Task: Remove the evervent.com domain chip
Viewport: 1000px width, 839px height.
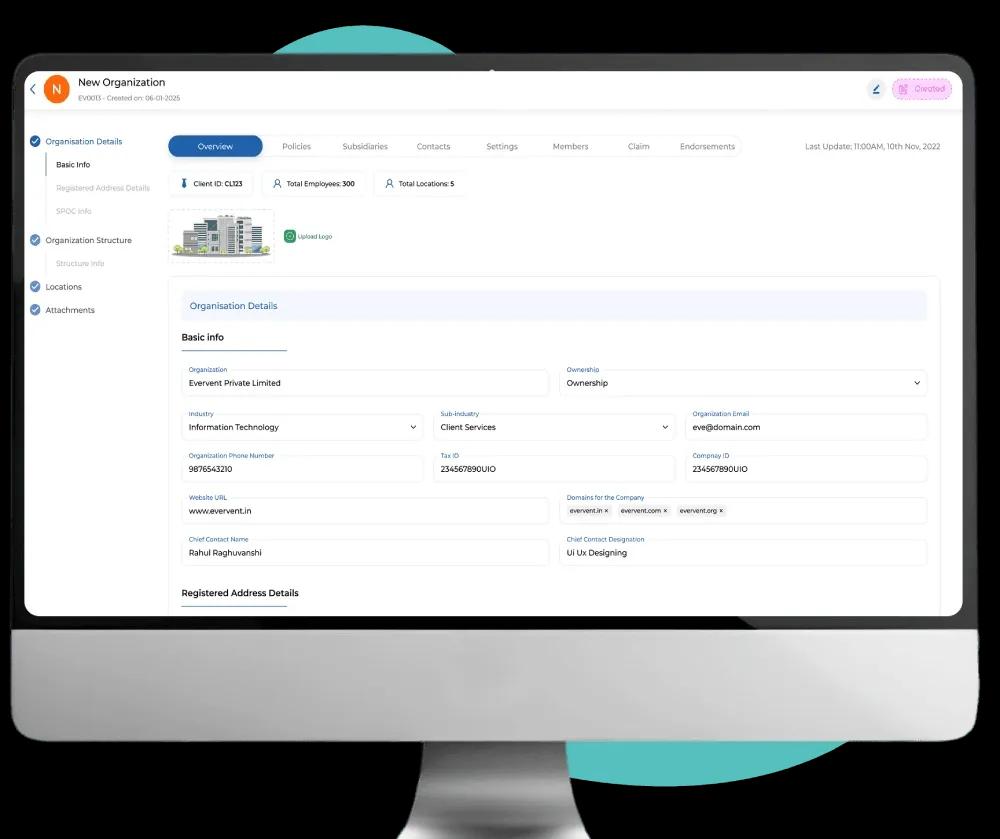Action: pyautogui.click(x=665, y=511)
